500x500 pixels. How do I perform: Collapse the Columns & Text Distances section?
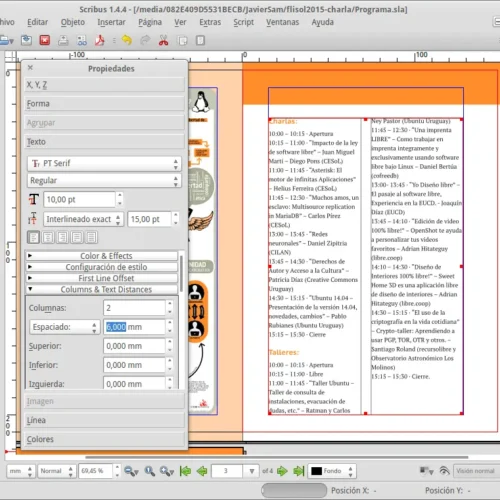click(x=102, y=289)
